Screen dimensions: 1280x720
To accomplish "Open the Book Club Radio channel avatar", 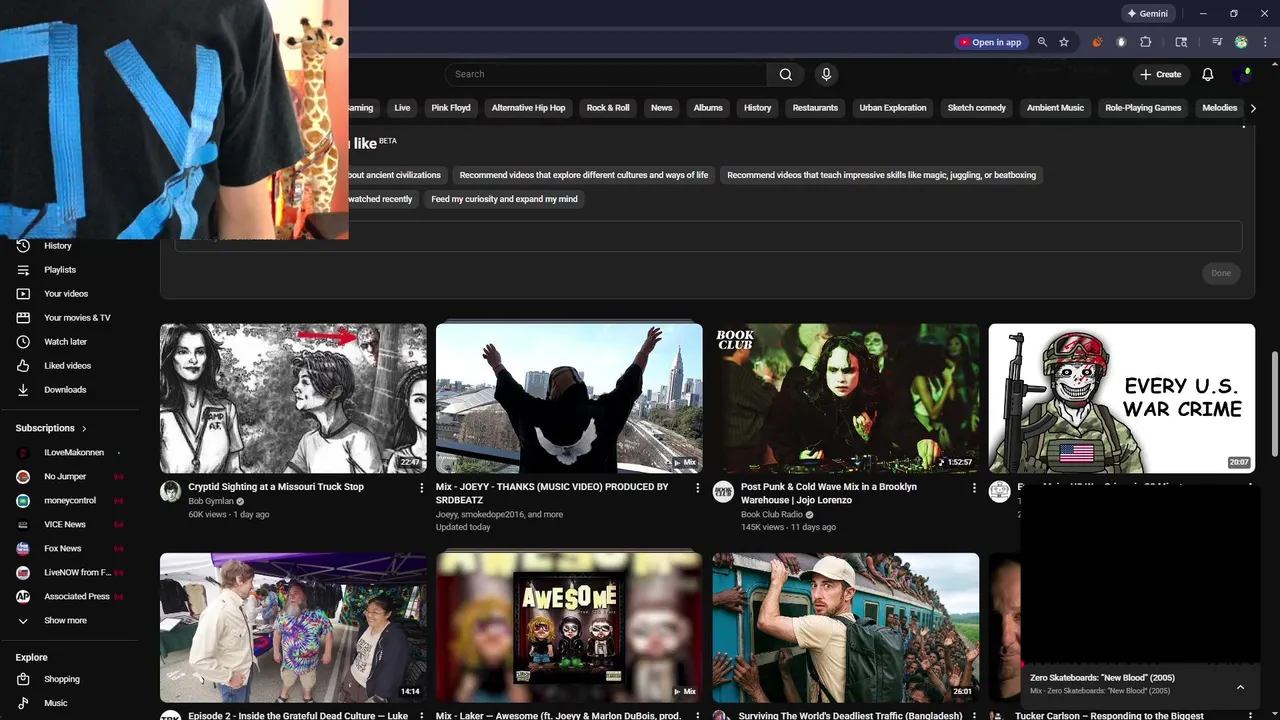I will (x=723, y=491).
